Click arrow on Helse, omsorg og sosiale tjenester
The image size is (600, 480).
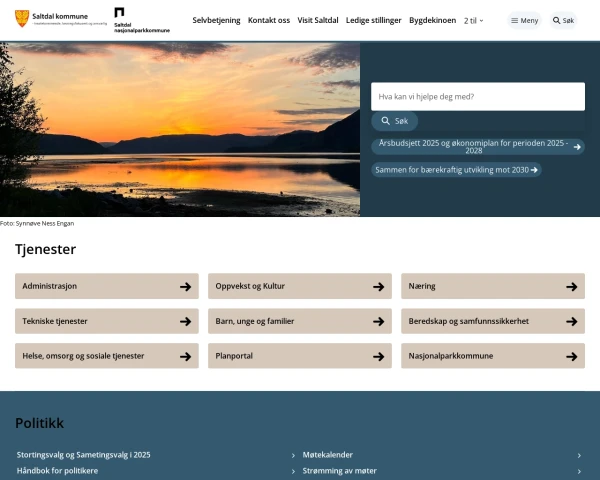(186, 356)
